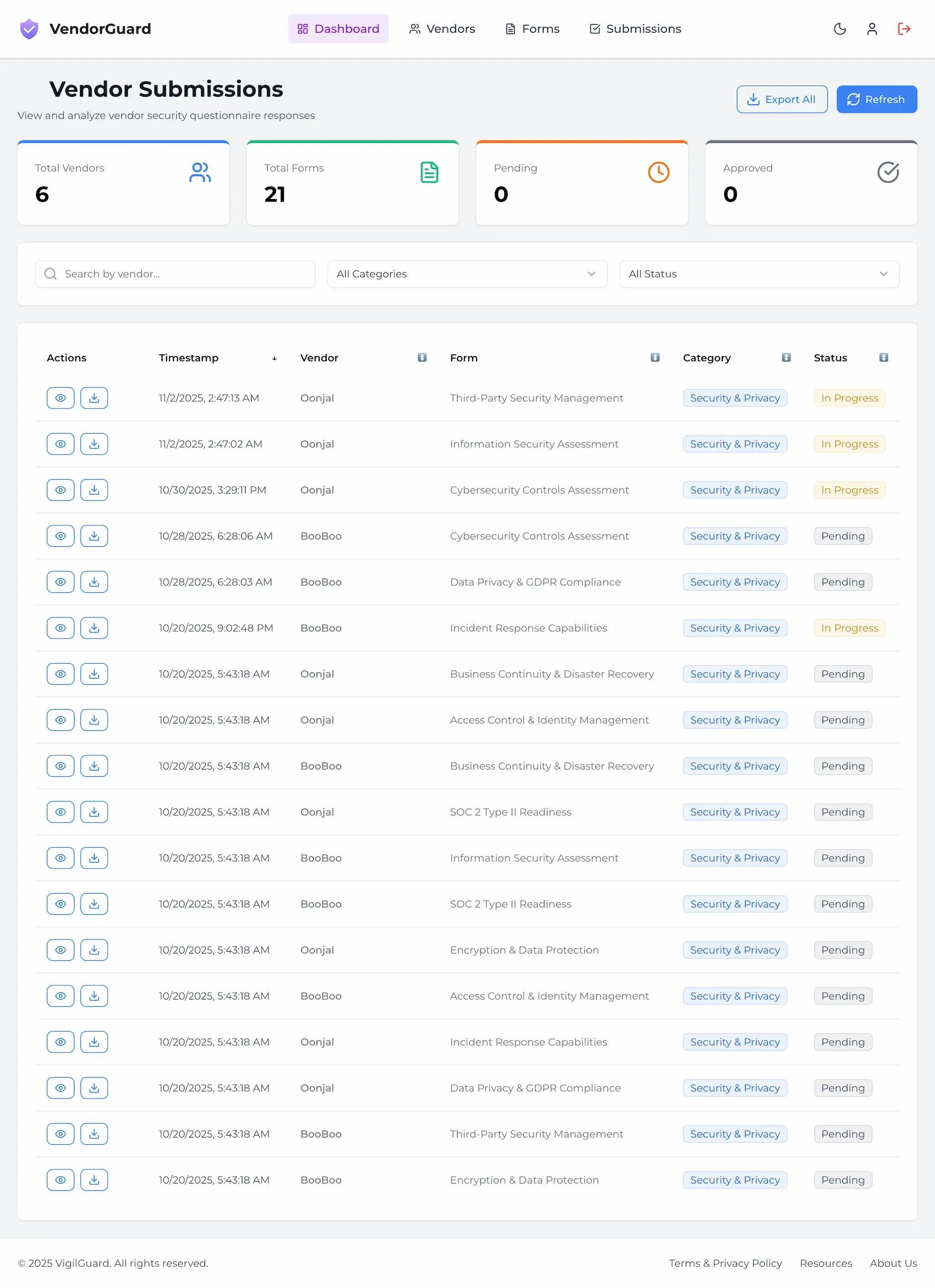View the Third-Party Security Management submission via eye icon

click(x=60, y=398)
